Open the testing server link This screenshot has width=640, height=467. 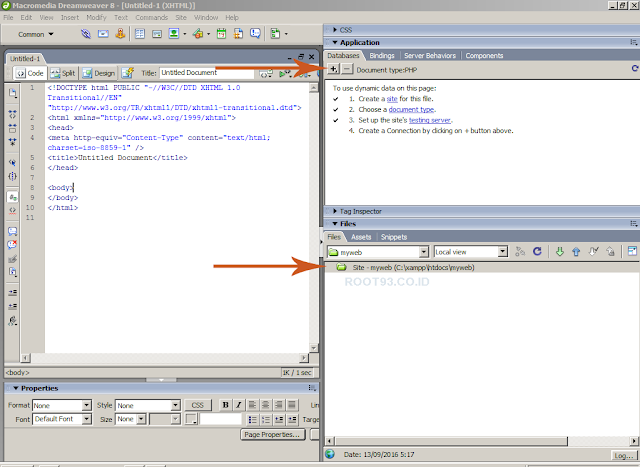430,120
